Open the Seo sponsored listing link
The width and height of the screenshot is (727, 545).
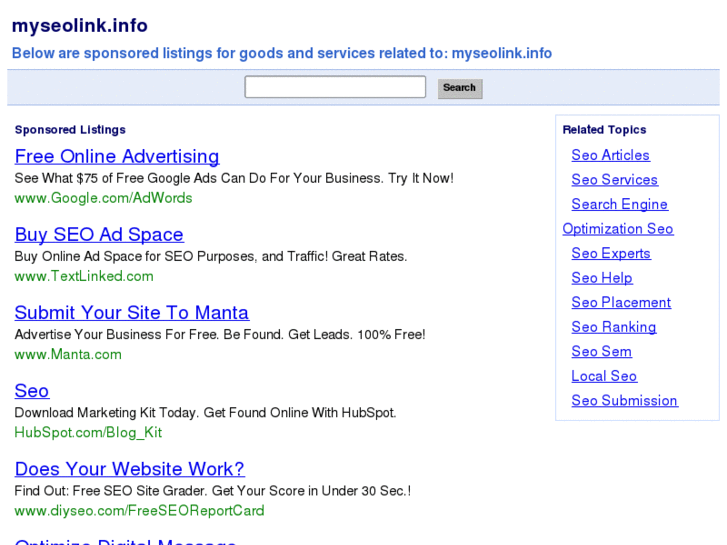32,391
